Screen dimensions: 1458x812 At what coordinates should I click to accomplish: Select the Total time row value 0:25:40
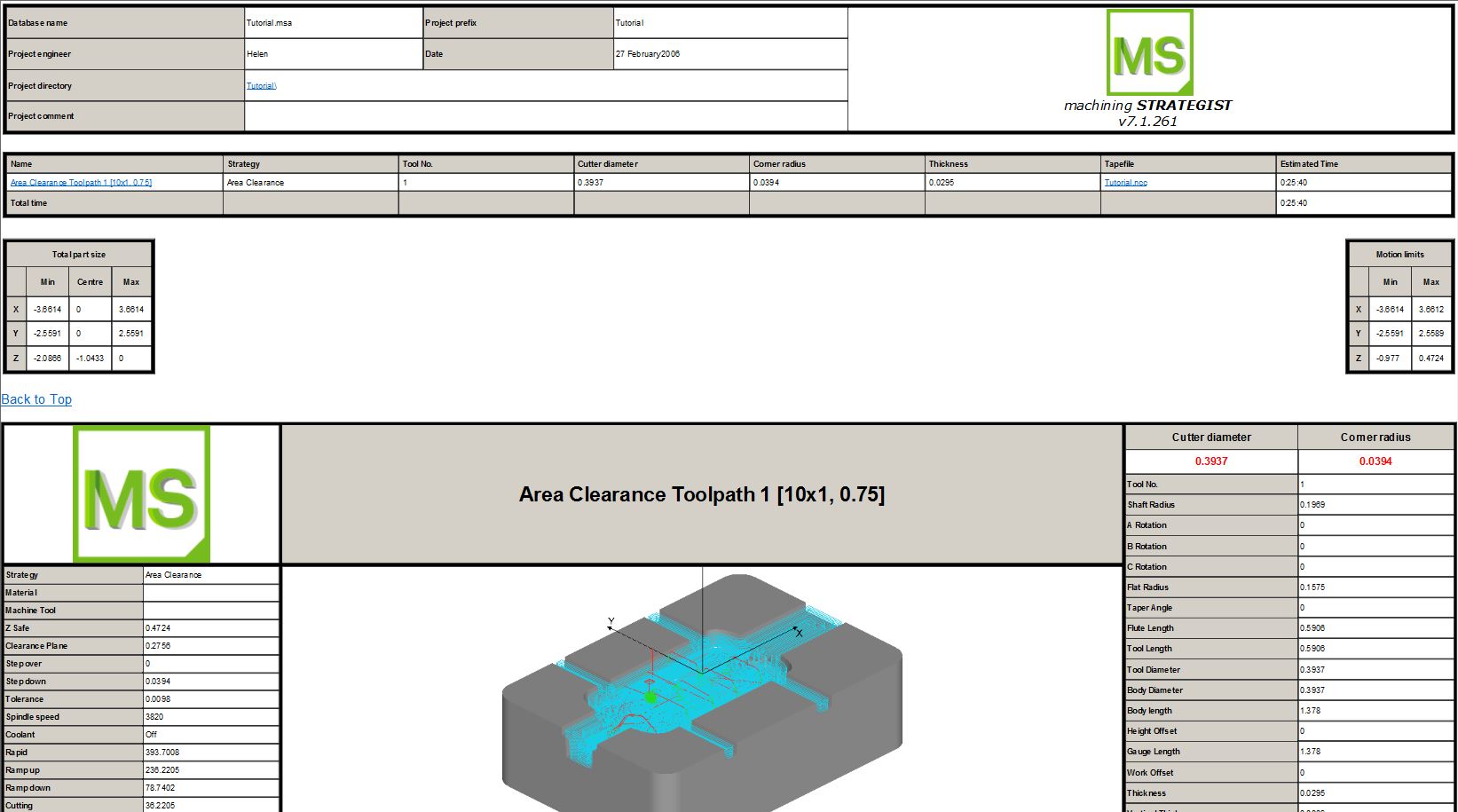1293,203
